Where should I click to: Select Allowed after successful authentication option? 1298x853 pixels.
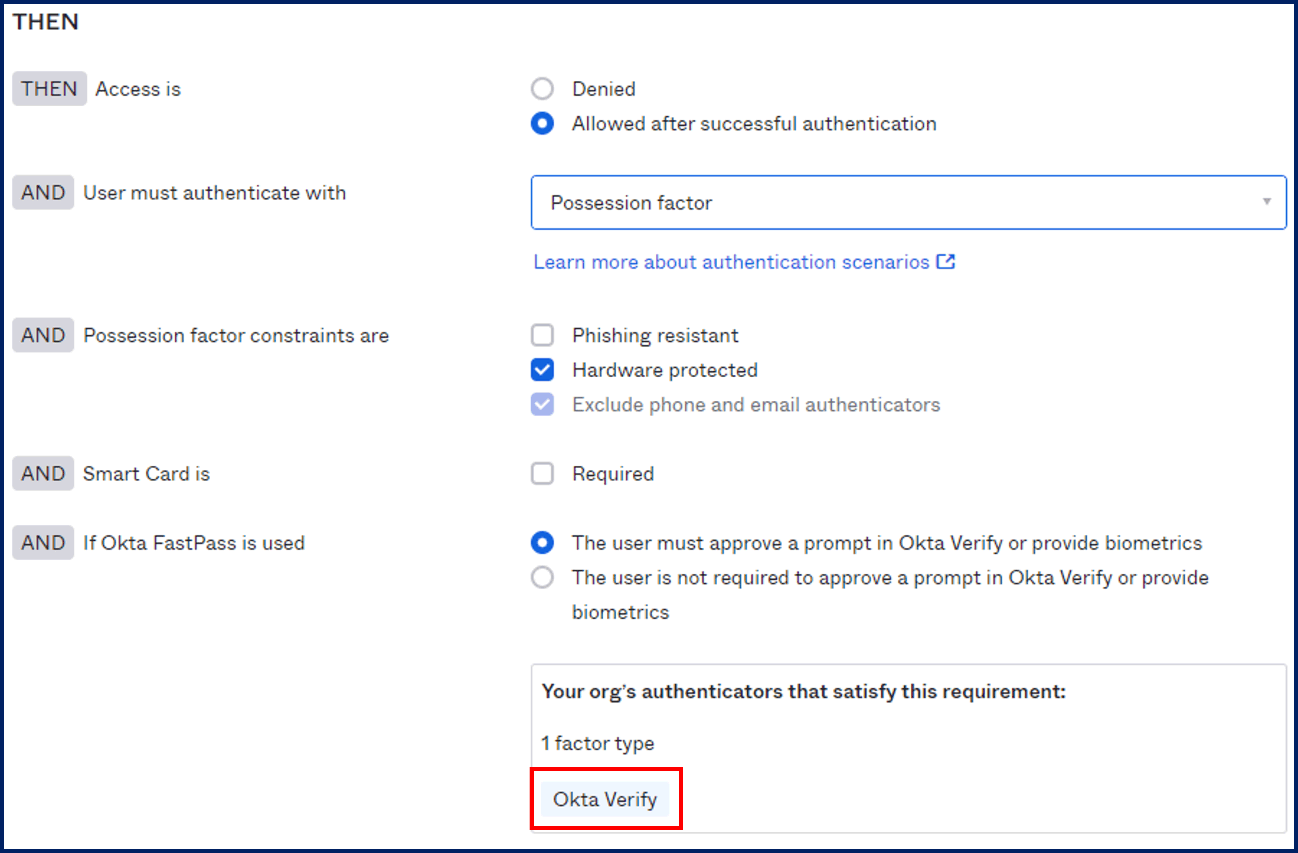pos(542,124)
